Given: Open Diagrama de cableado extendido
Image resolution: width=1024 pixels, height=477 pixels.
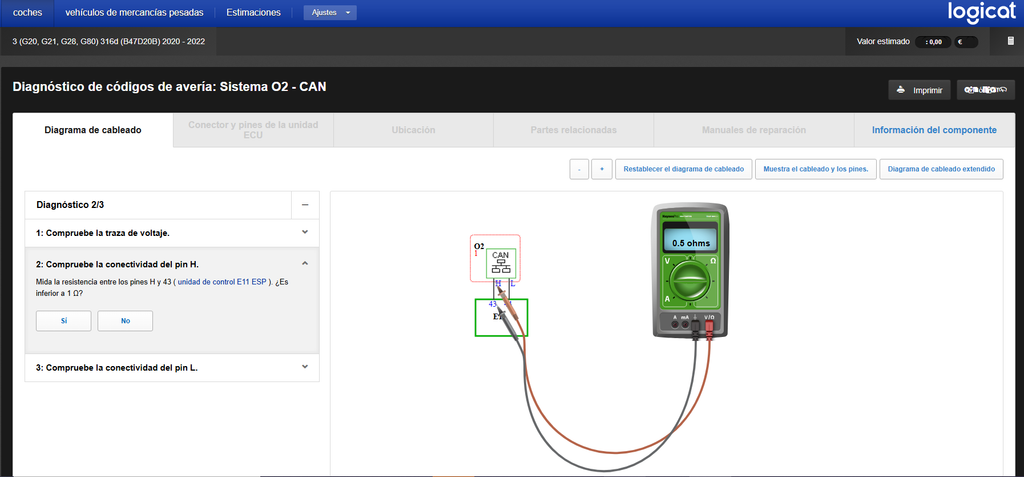Looking at the screenshot, I should (x=941, y=169).
